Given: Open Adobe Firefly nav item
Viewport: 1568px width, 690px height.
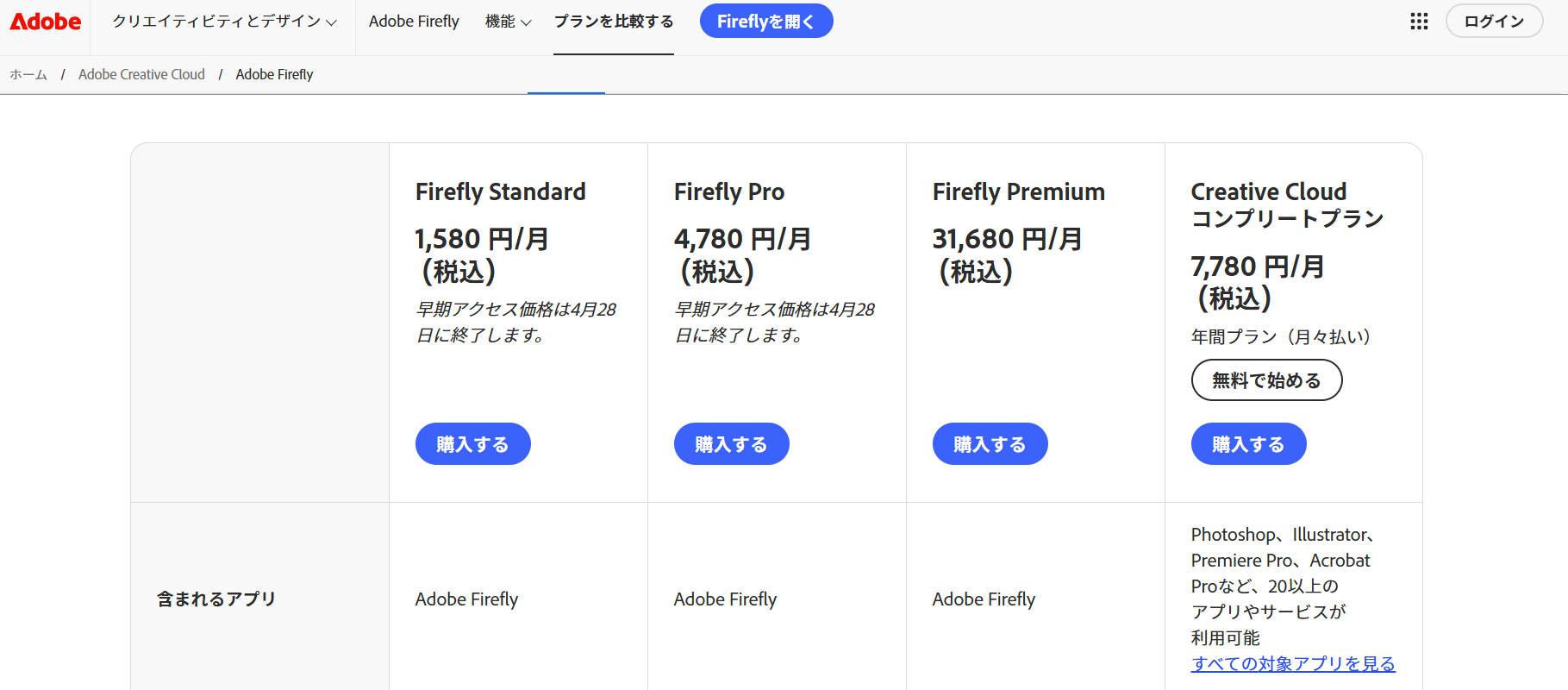Looking at the screenshot, I should click(414, 22).
